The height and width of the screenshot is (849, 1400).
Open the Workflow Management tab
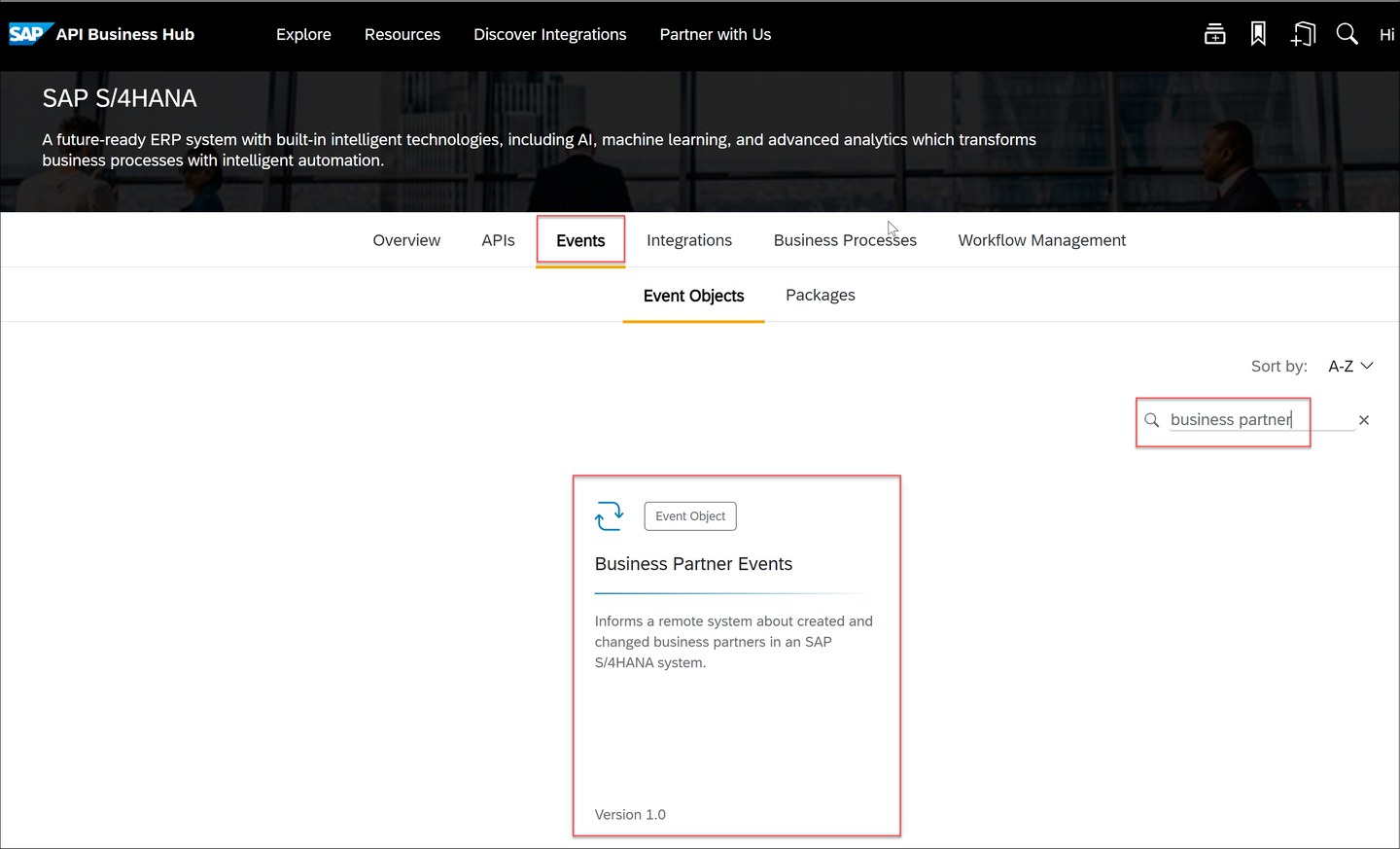pos(1041,240)
